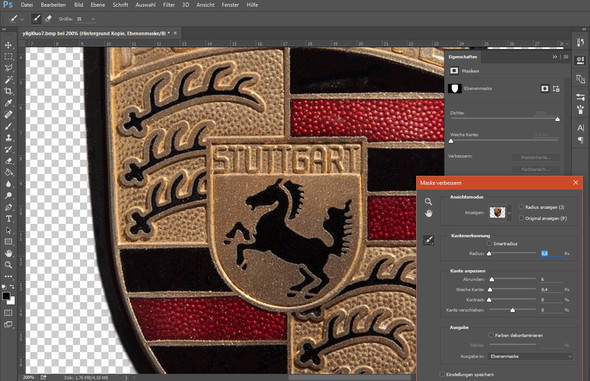Open the tool preset dropdown arrow in options bar

click(x=22, y=19)
